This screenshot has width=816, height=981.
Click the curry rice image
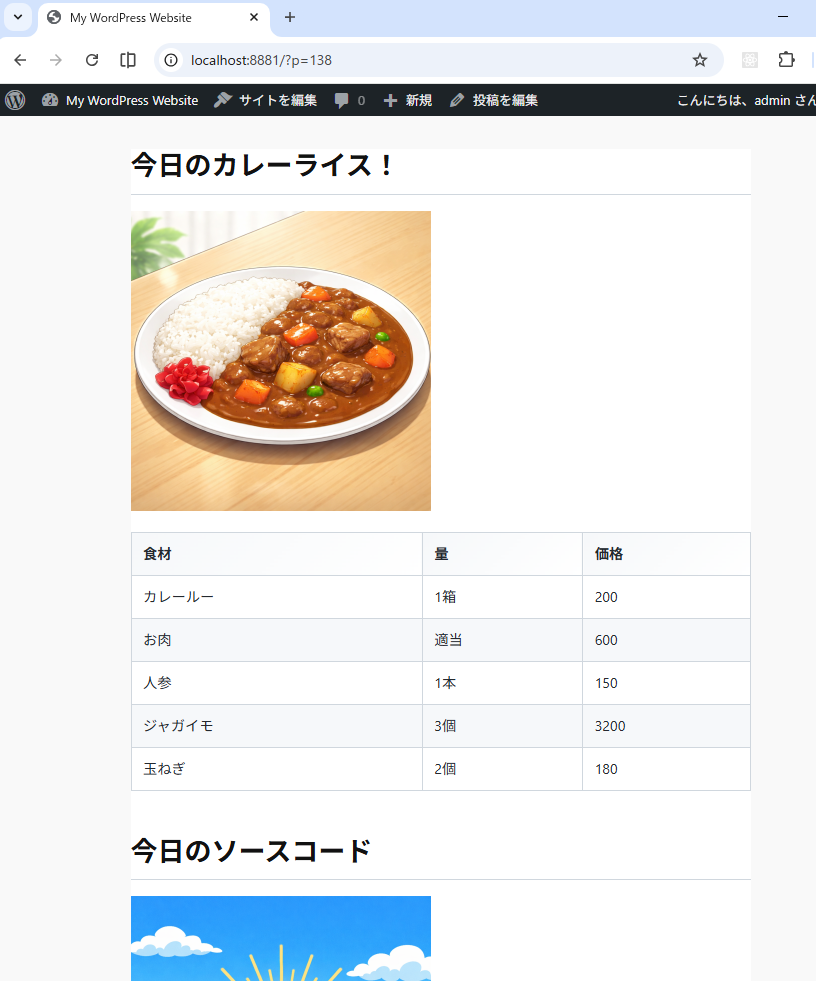[281, 361]
